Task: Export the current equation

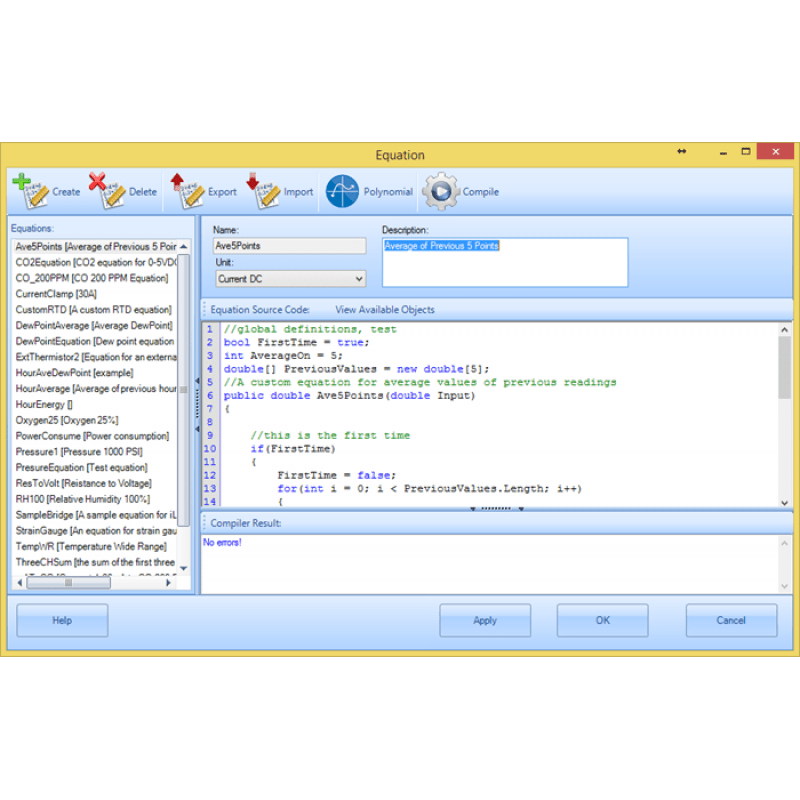Action: coord(207,190)
